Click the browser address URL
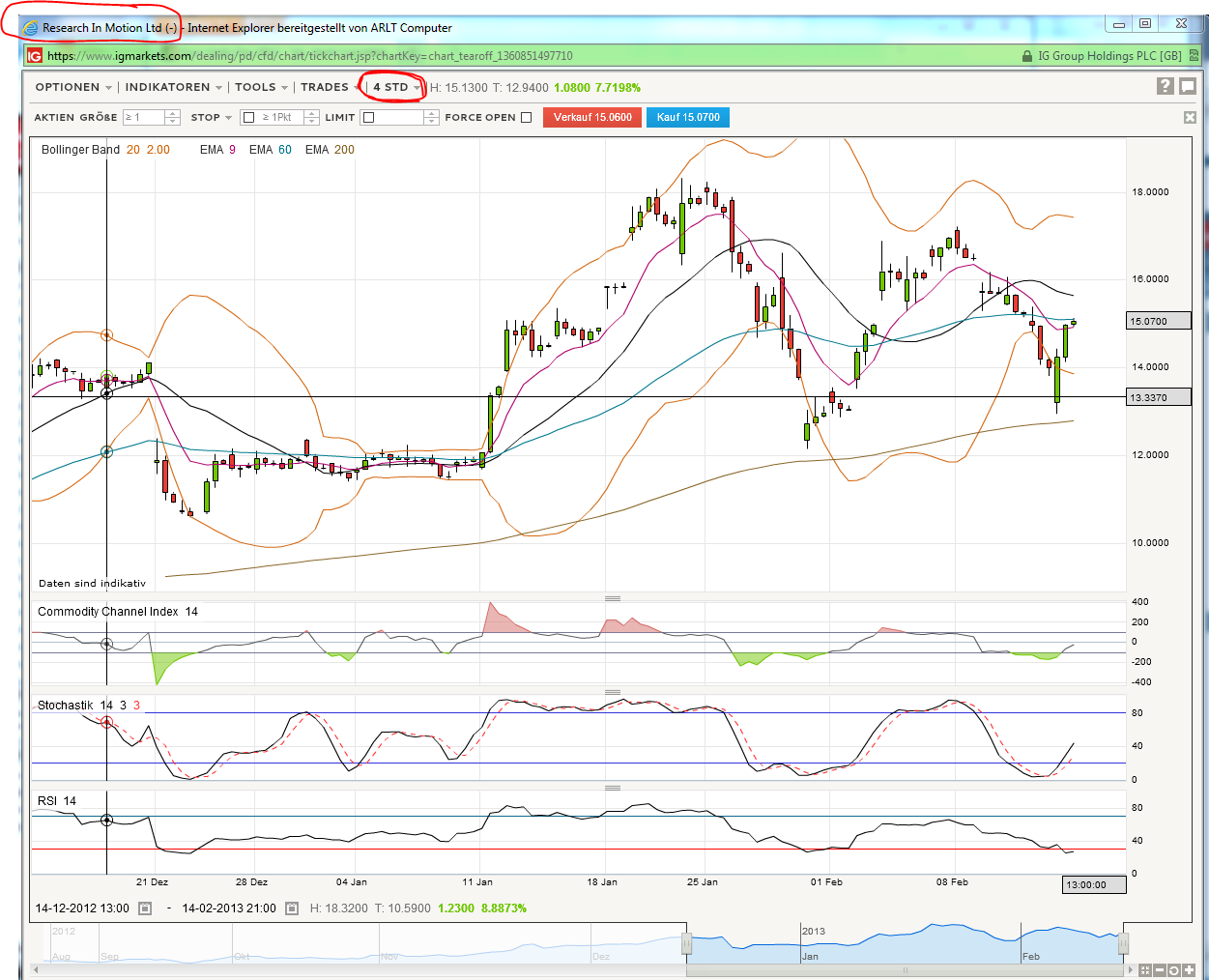Viewport: 1209px width, 980px height. pos(309,56)
